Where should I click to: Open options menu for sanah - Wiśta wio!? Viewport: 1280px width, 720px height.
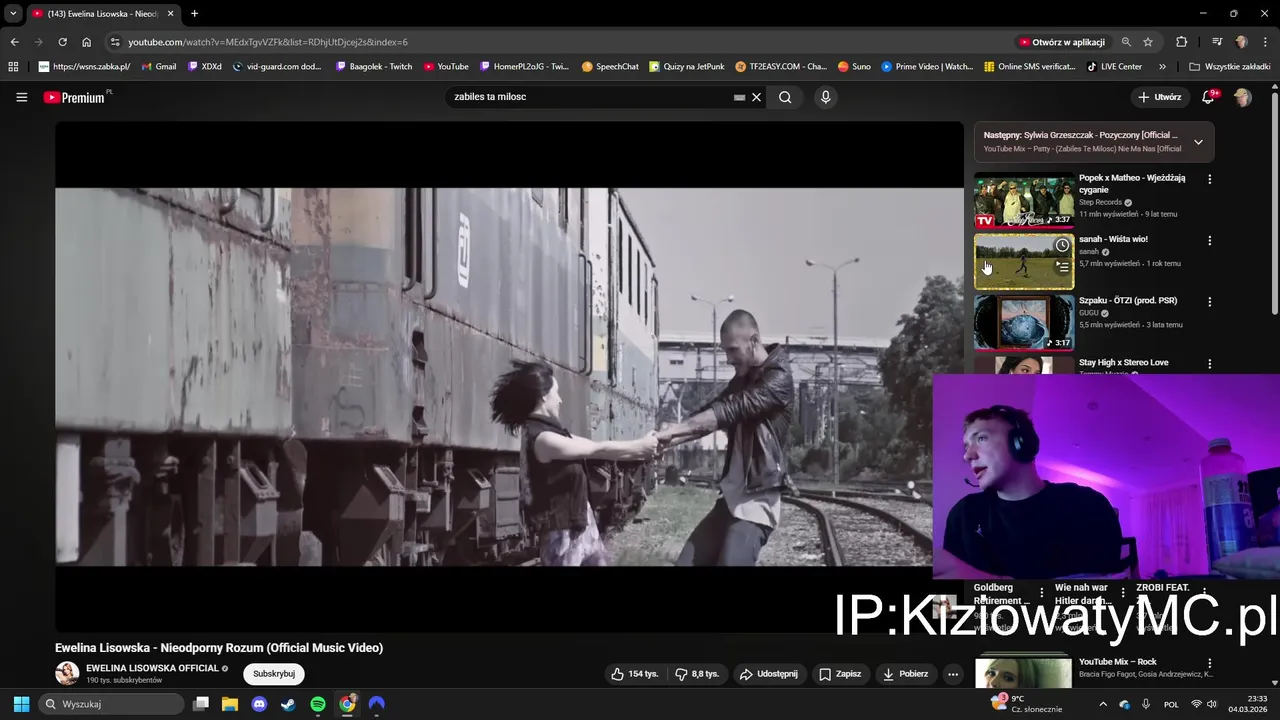click(1209, 241)
